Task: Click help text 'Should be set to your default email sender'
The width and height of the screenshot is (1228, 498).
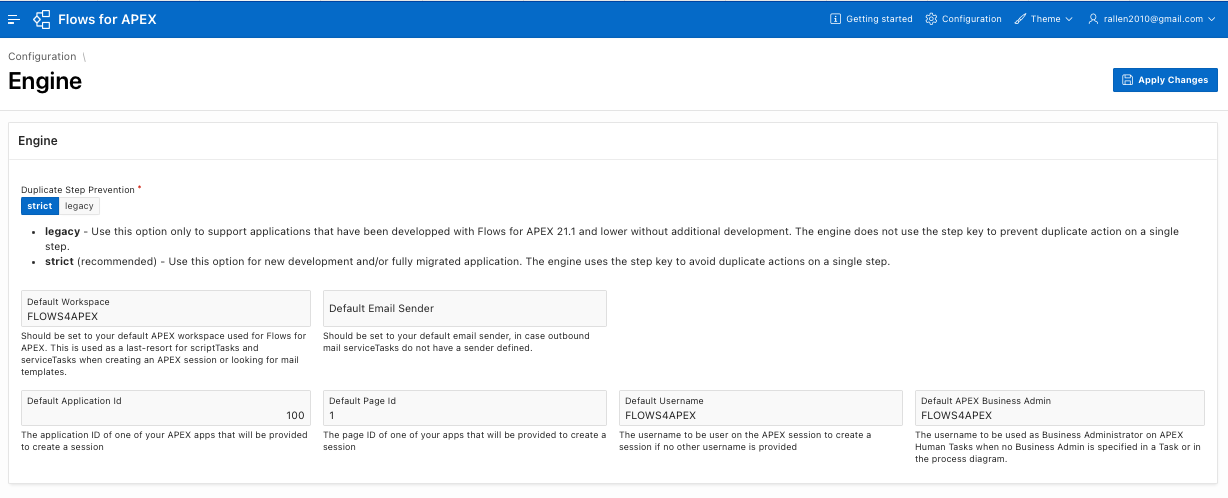Action: [x=456, y=342]
